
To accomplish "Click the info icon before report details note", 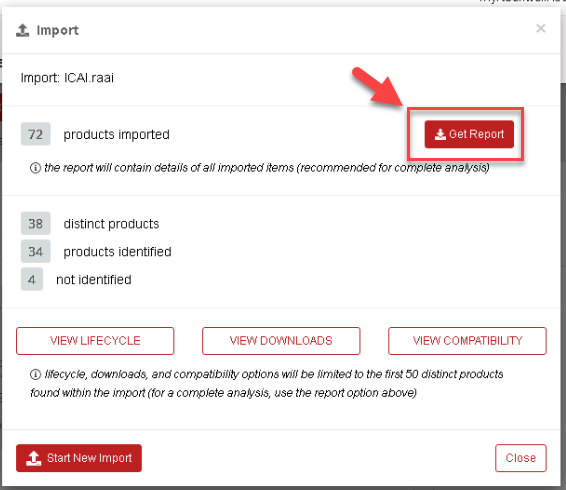I will (35, 168).
